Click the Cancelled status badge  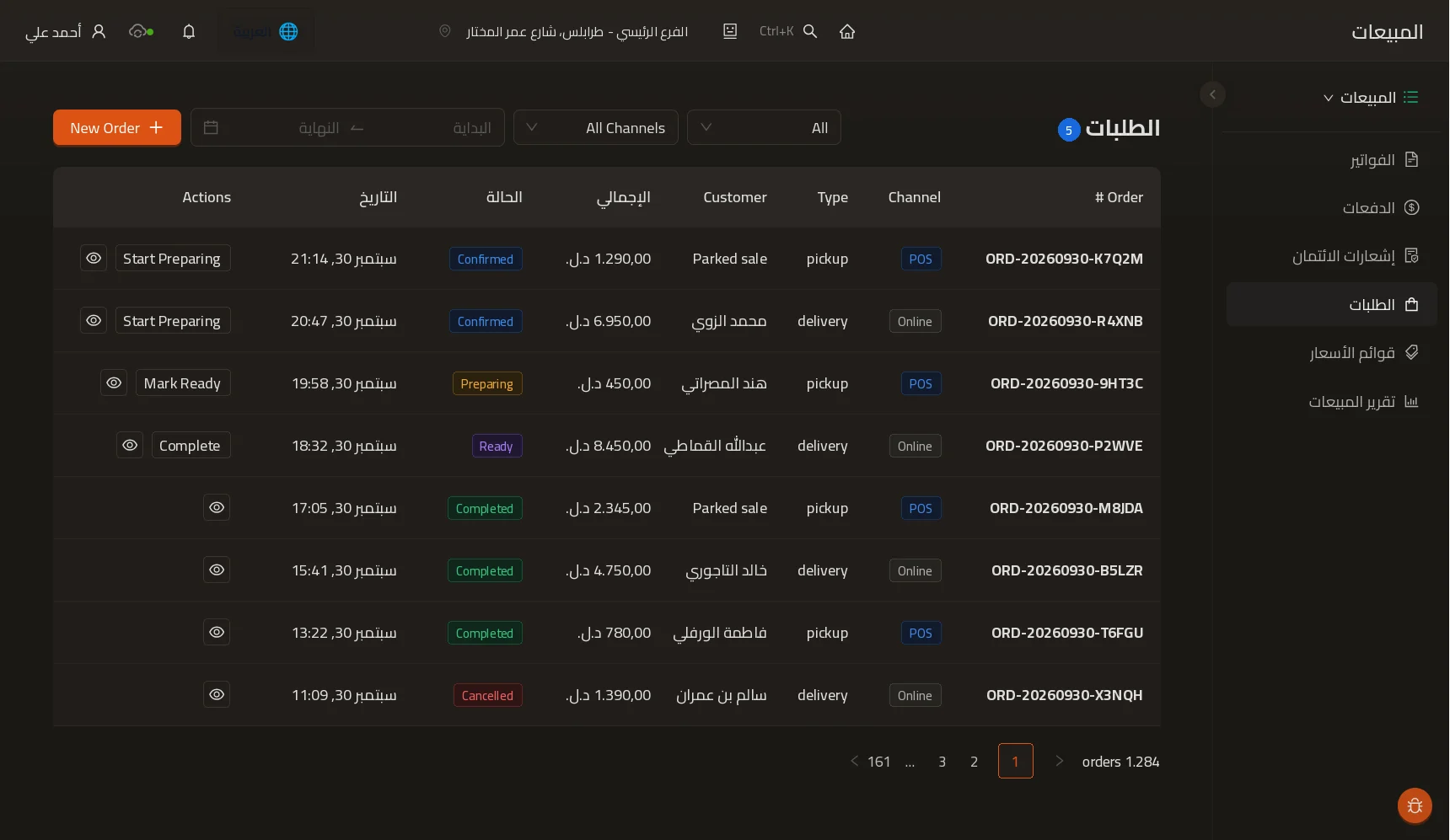click(x=487, y=695)
